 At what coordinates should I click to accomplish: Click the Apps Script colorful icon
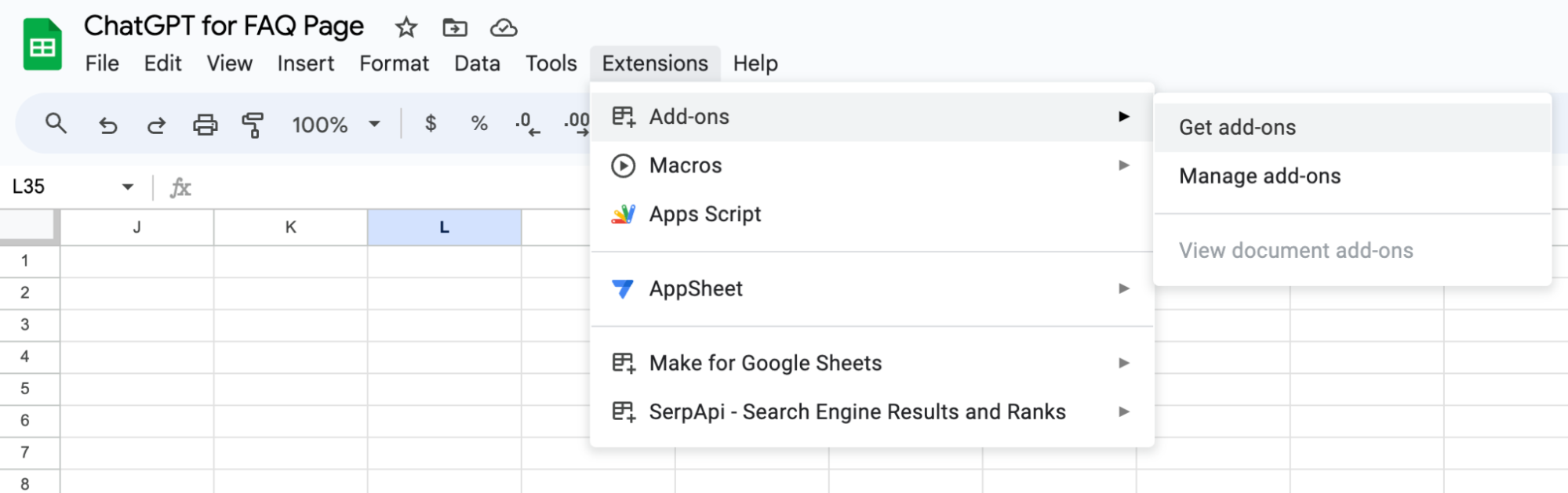(x=623, y=214)
